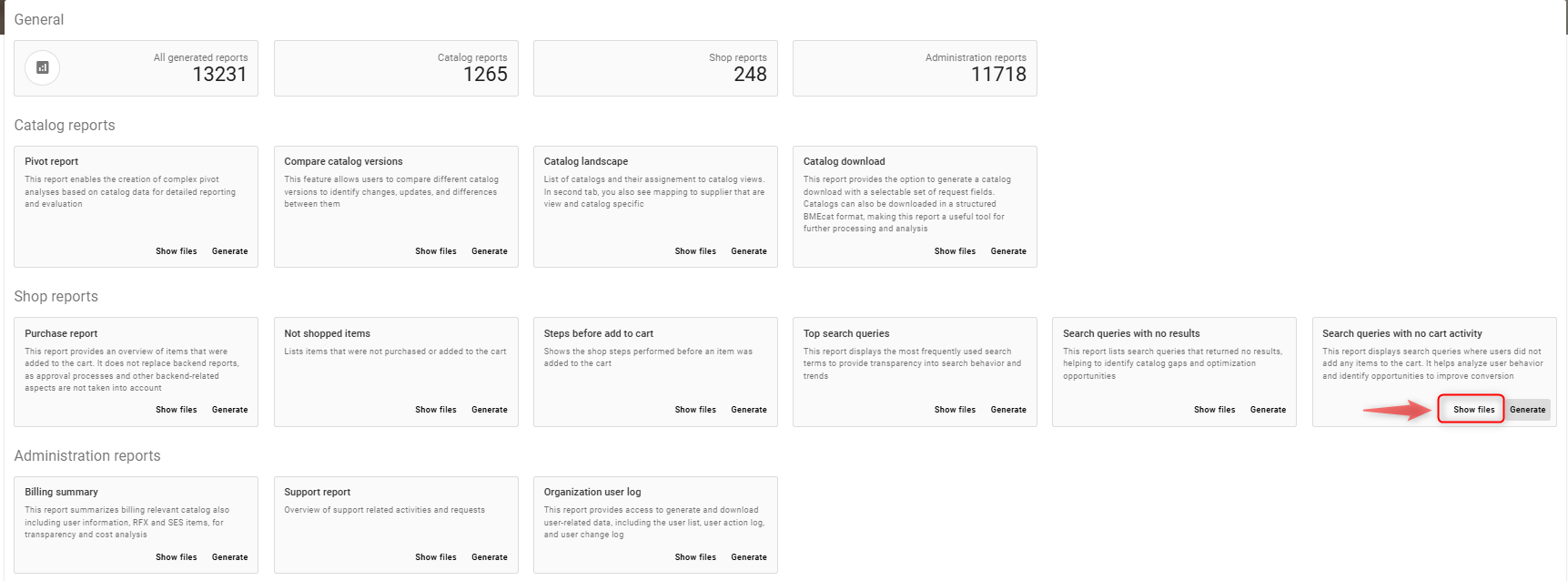Generate the Support report
1568x581 pixels.
click(489, 557)
